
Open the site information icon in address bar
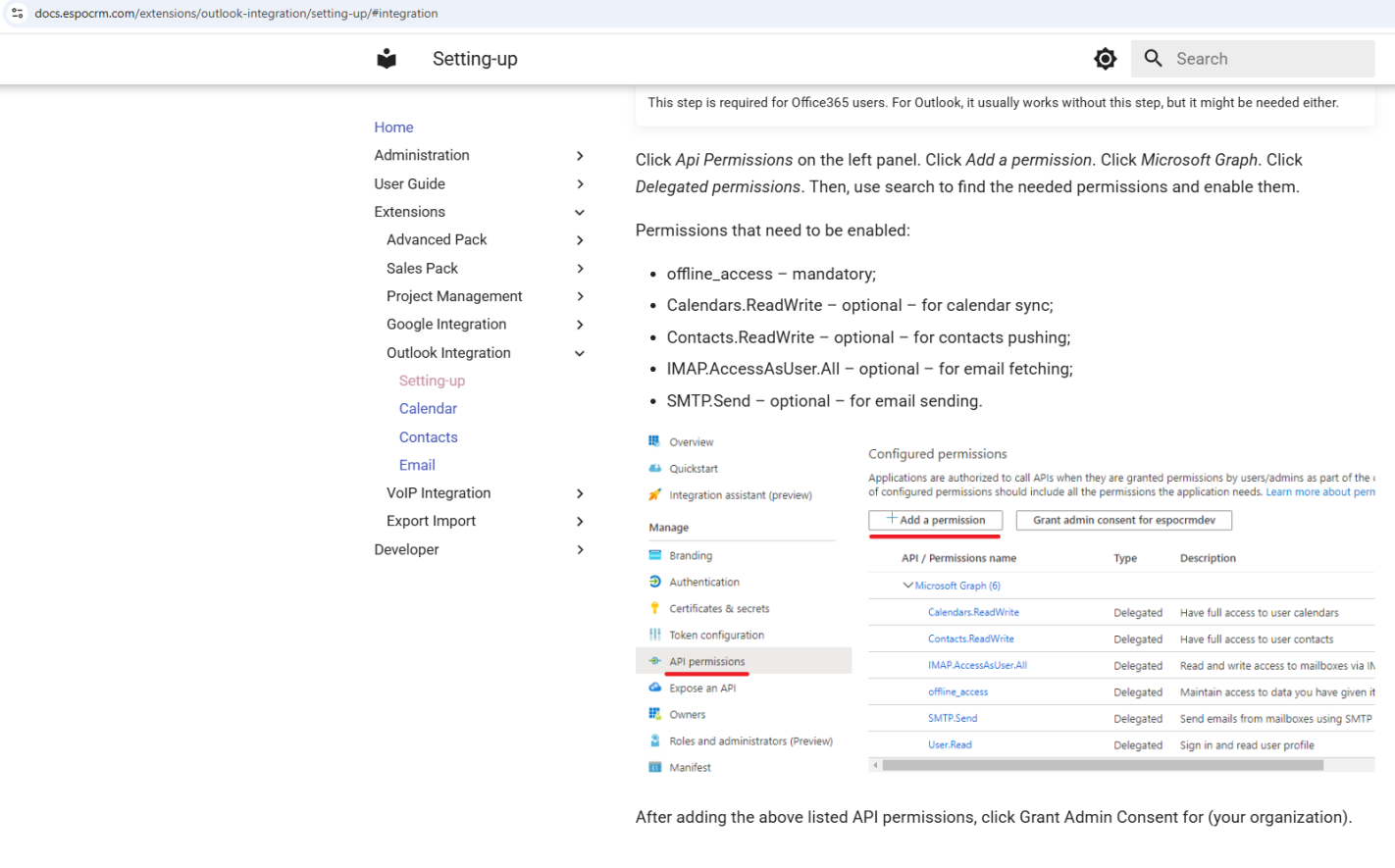click(18, 14)
